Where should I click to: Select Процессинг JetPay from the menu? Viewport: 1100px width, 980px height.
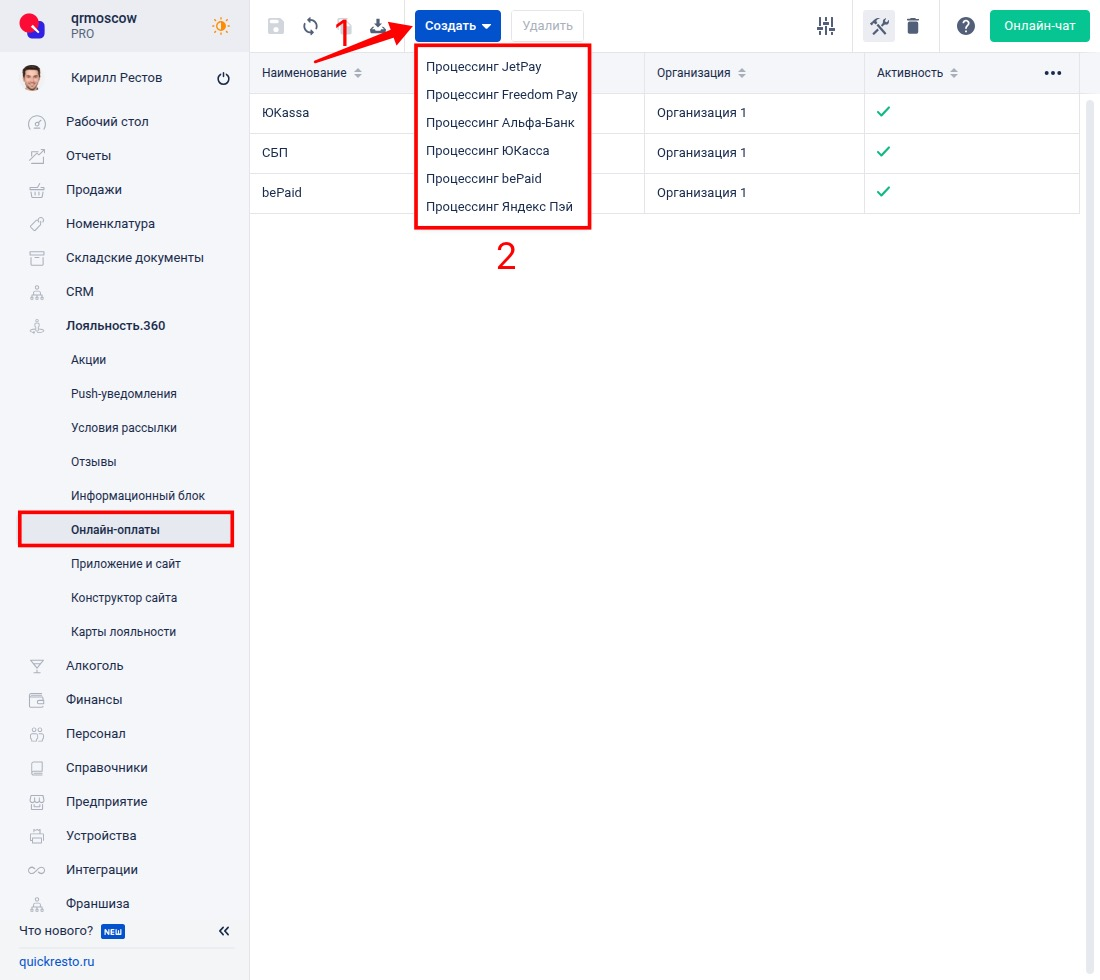[x=483, y=67]
